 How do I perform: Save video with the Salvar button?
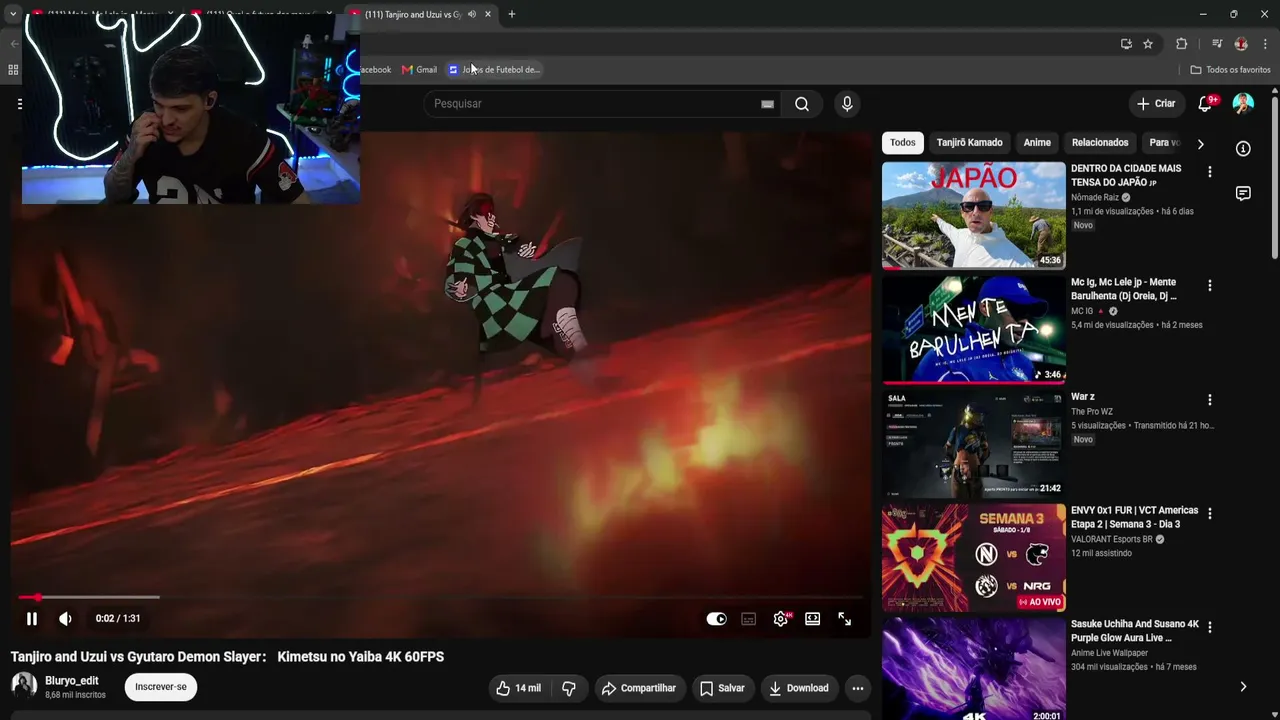(x=722, y=688)
